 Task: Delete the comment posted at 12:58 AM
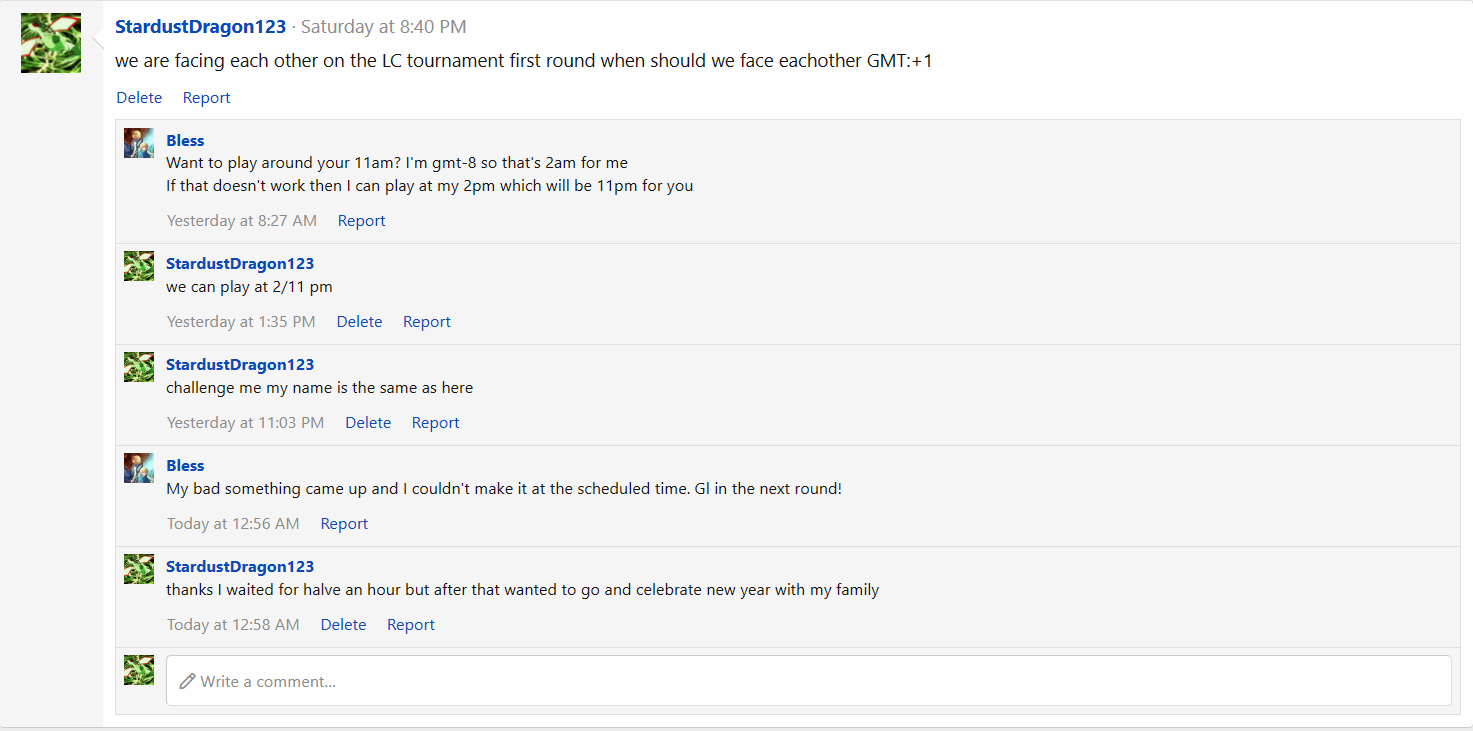point(343,625)
